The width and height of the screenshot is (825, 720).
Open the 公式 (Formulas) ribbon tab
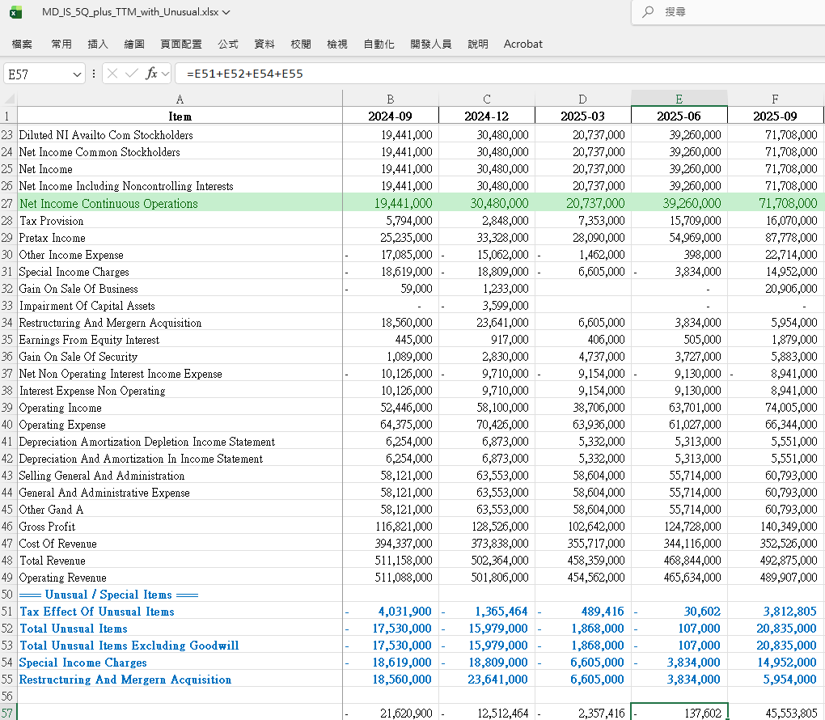228,44
